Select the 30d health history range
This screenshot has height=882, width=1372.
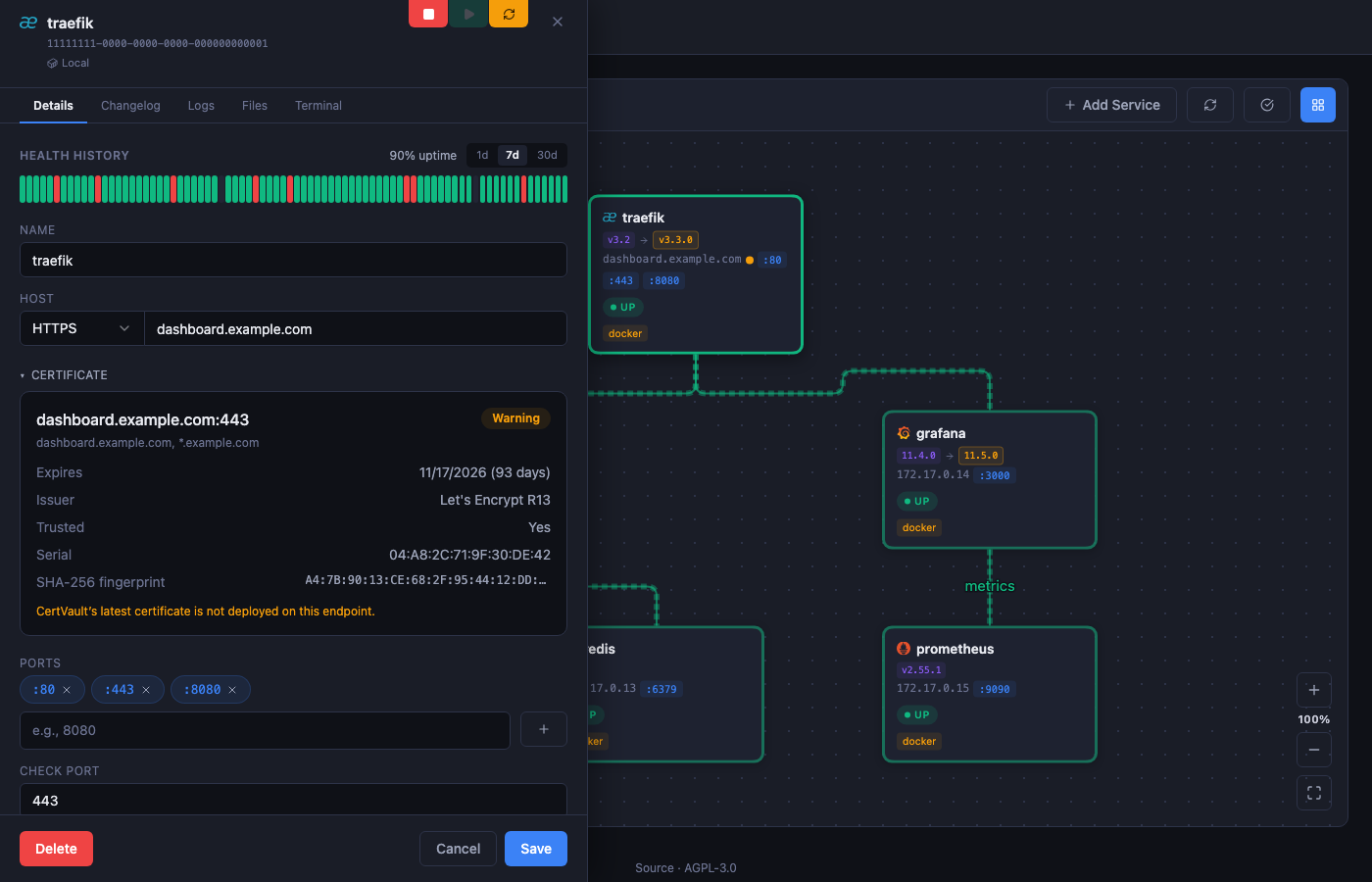point(547,155)
